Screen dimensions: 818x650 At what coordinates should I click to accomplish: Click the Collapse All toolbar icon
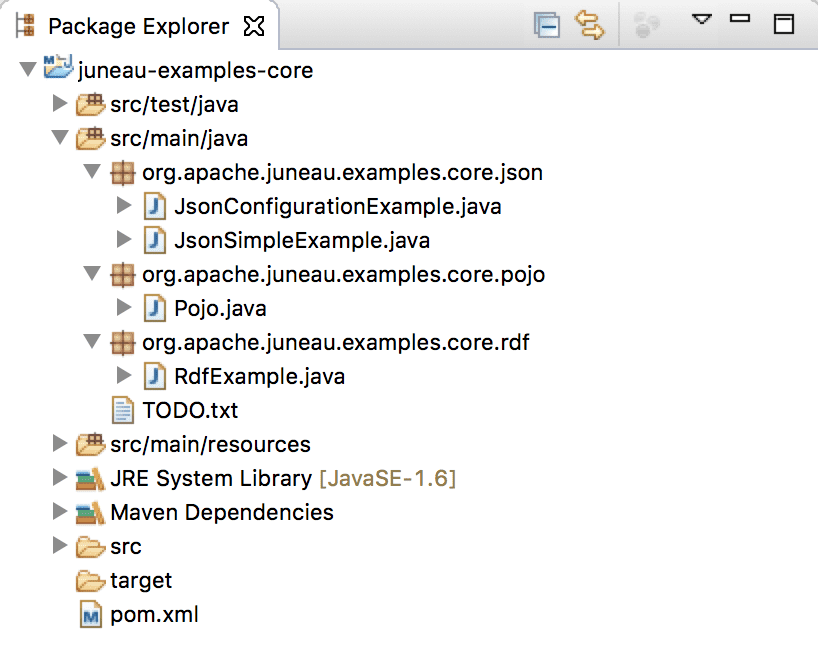click(x=547, y=26)
